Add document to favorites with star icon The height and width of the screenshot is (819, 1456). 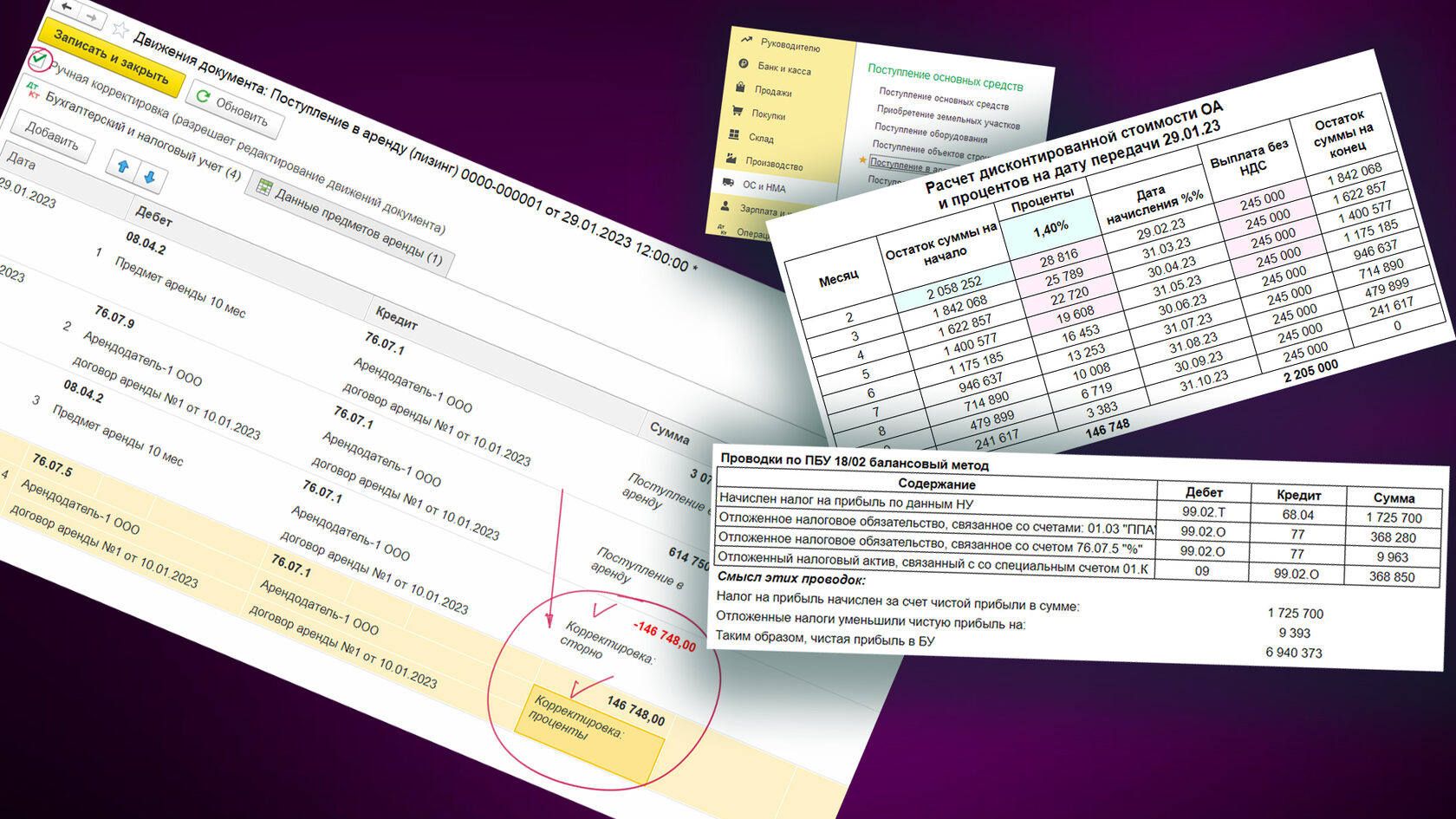click(120, 30)
